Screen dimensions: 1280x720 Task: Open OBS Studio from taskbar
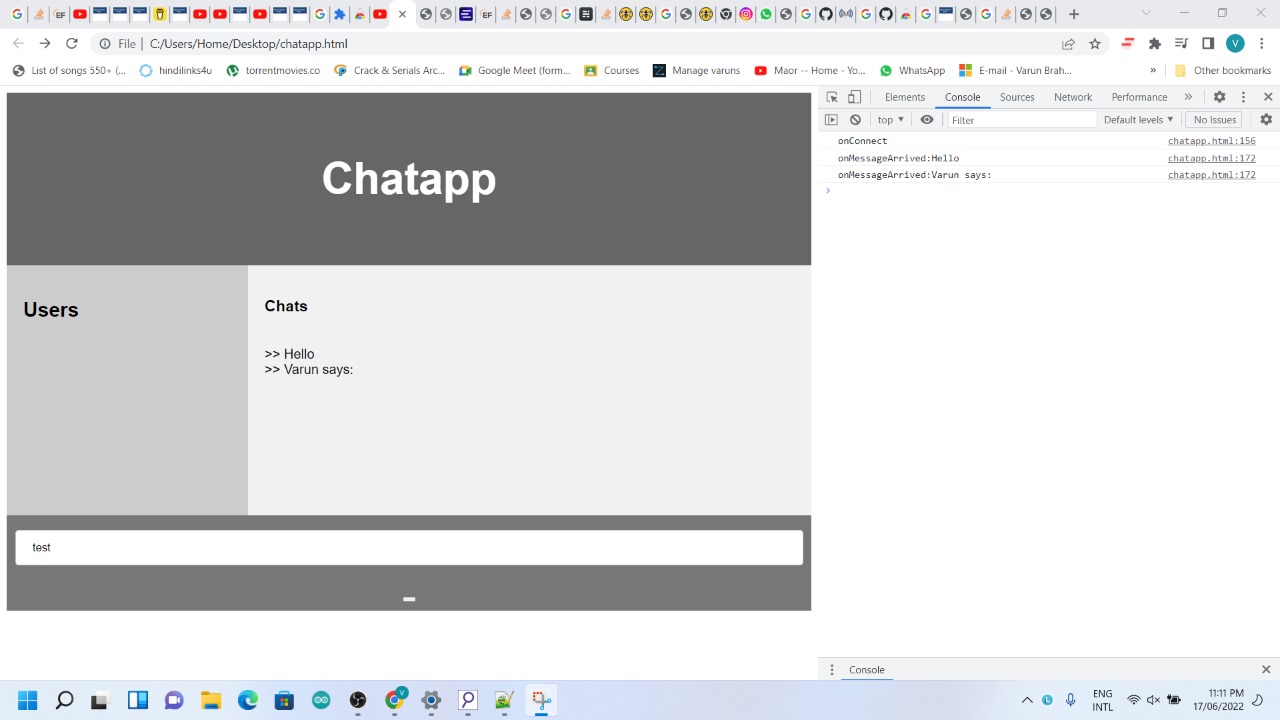click(x=358, y=700)
